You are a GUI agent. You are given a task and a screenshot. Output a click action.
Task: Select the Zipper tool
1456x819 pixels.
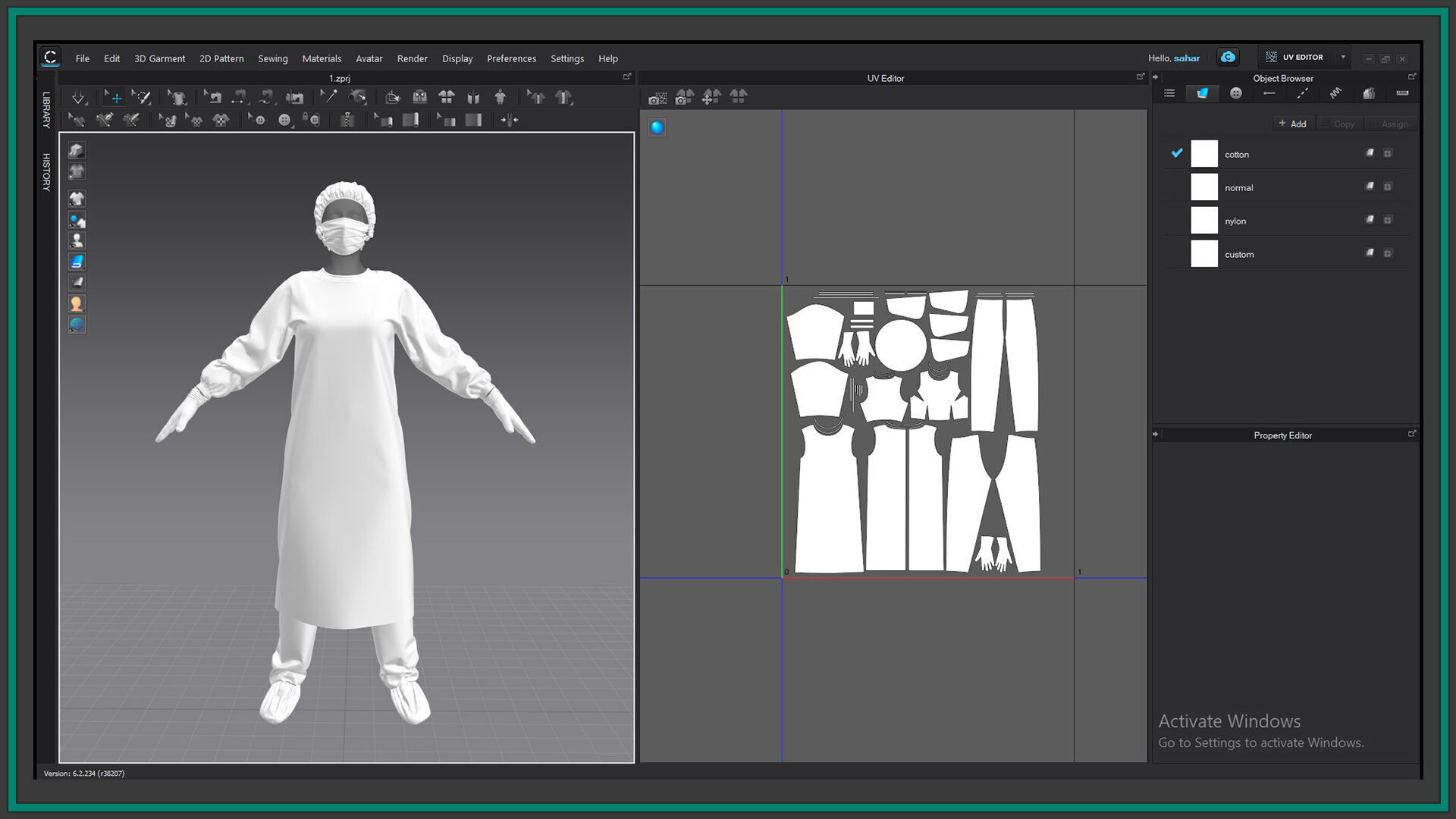pyautogui.click(x=347, y=120)
